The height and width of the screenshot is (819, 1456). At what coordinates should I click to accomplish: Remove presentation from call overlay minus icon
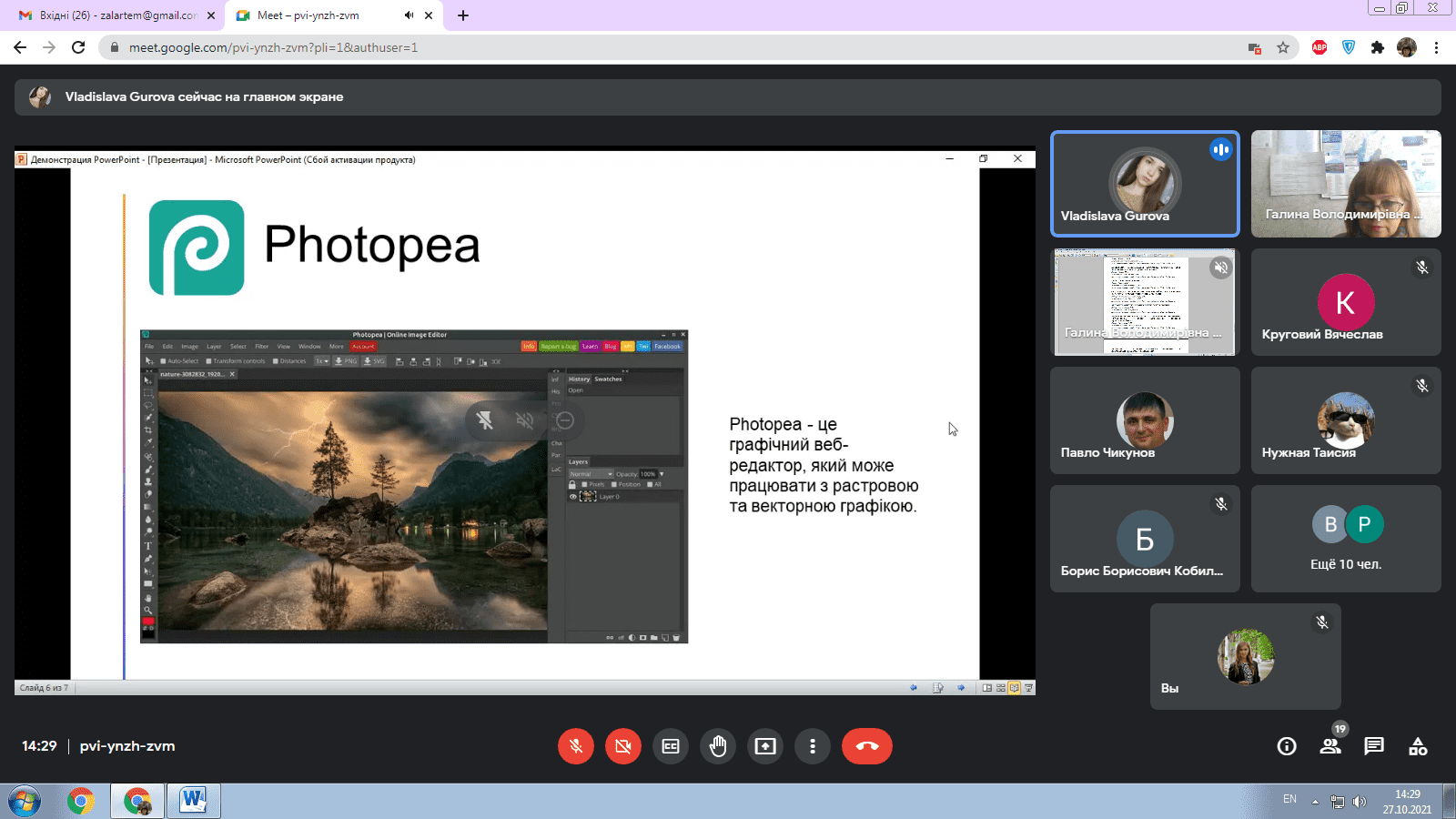pyautogui.click(x=565, y=420)
